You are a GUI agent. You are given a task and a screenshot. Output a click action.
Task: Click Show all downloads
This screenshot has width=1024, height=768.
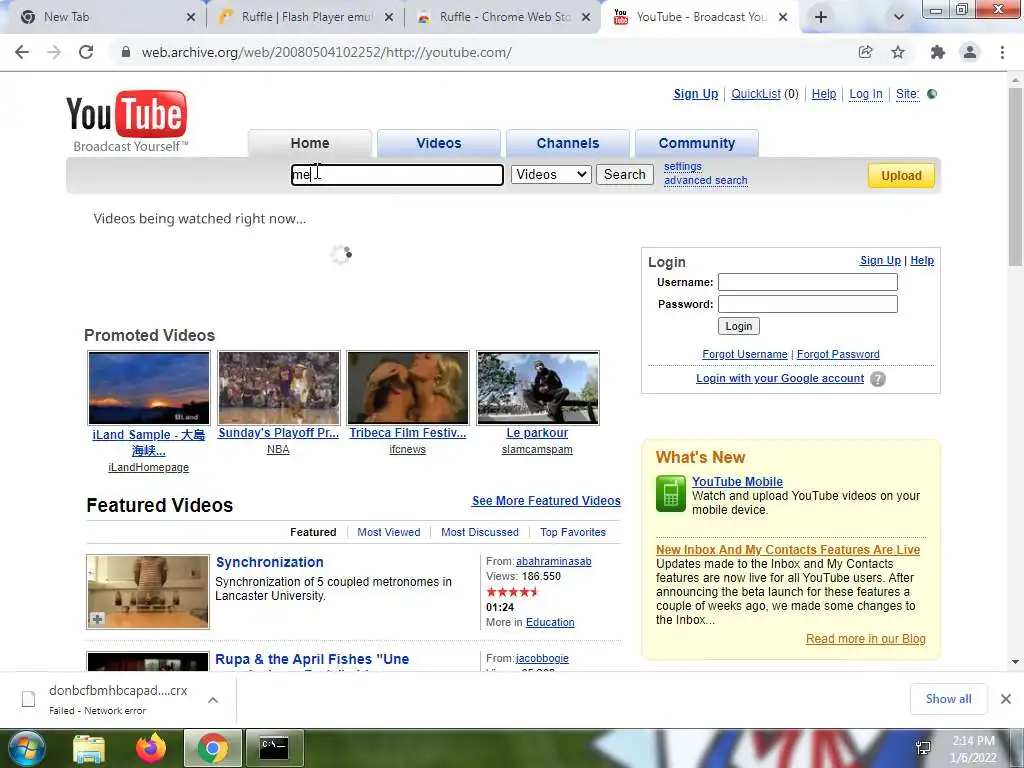pos(948,699)
